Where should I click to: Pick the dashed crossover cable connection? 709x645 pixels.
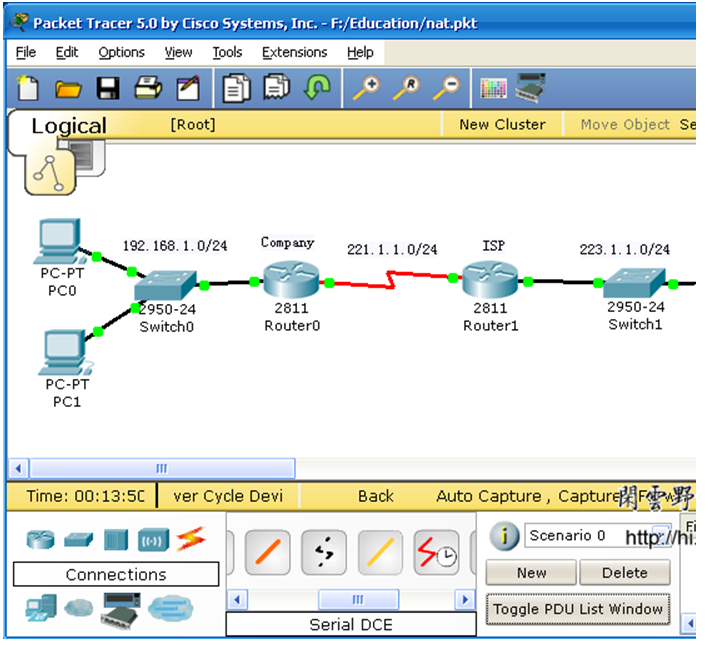pyautogui.click(x=324, y=552)
